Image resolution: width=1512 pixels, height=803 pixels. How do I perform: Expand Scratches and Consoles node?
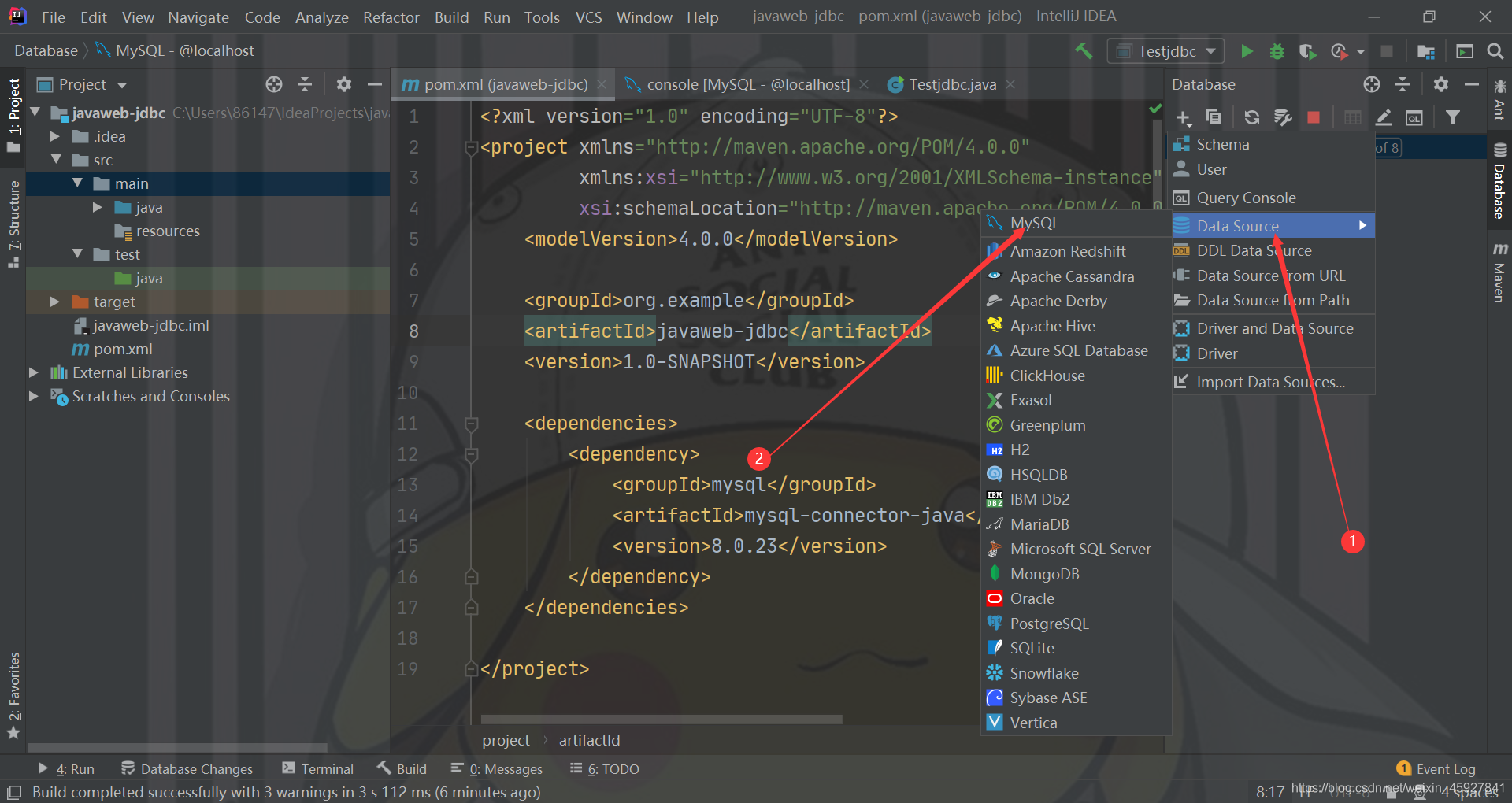tap(34, 396)
